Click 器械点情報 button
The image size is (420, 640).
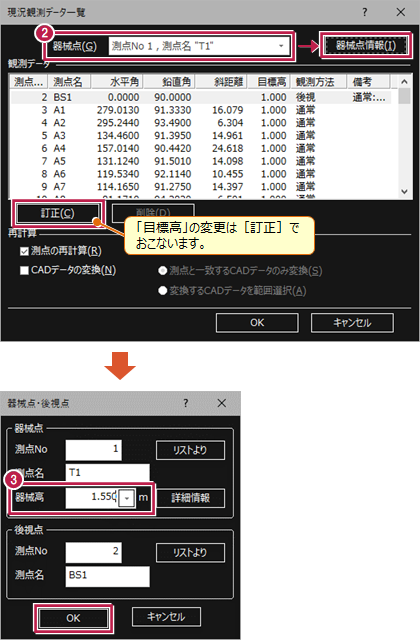click(365, 45)
